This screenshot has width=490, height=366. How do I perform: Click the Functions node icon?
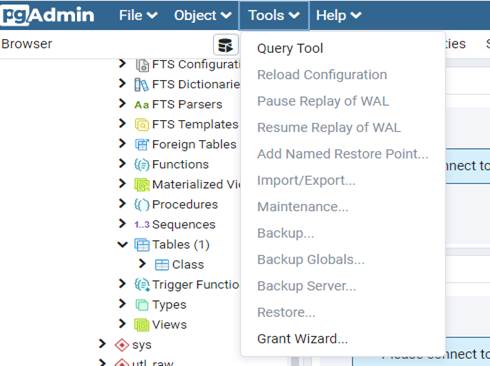click(x=142, y=165)
